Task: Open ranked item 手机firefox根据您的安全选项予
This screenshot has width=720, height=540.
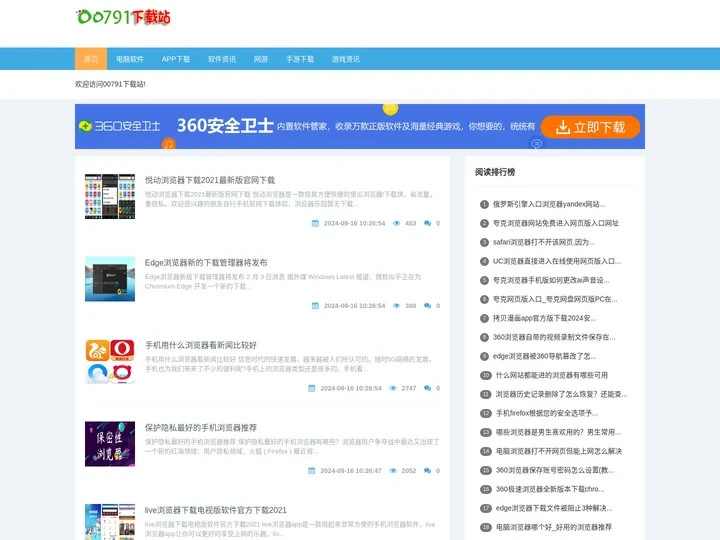Action: [x=547, y=413]
